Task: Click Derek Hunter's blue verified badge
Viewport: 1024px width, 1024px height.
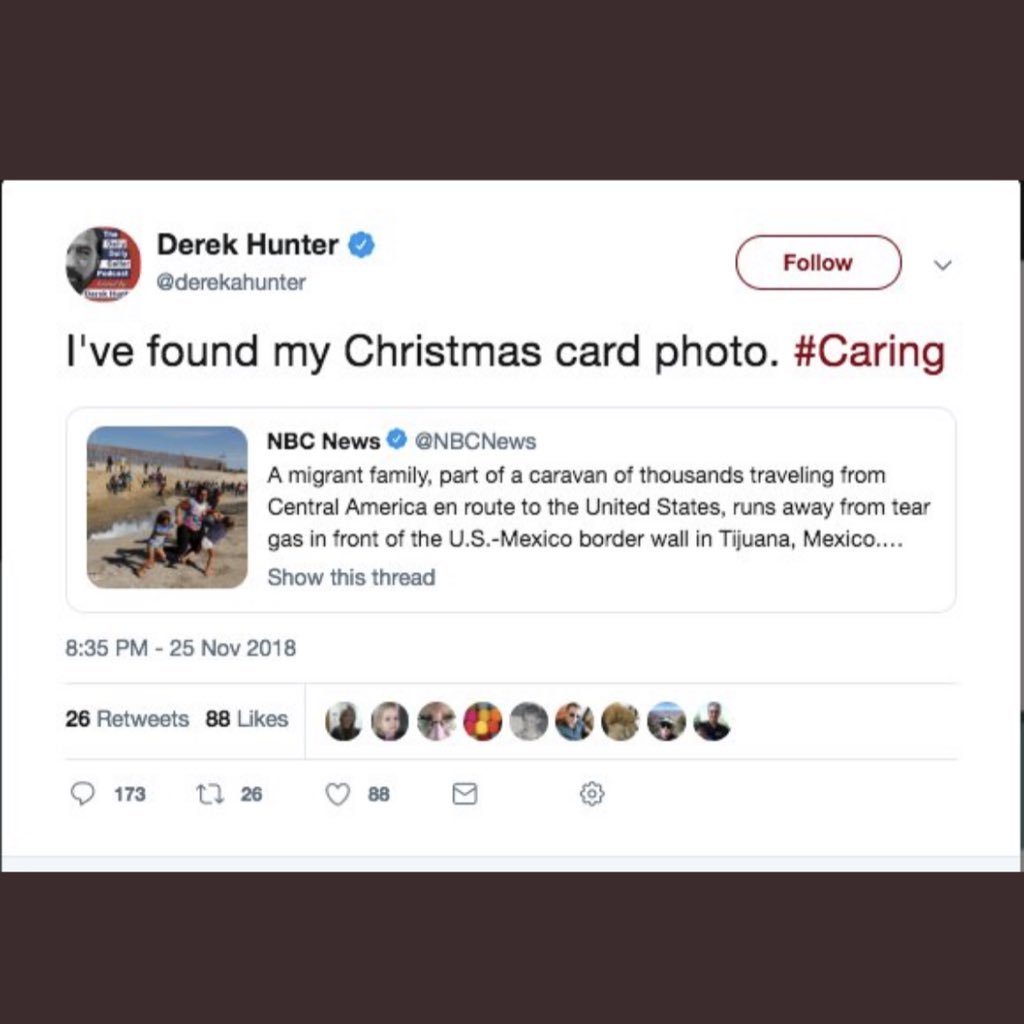Action: click(x=361, y=245)
